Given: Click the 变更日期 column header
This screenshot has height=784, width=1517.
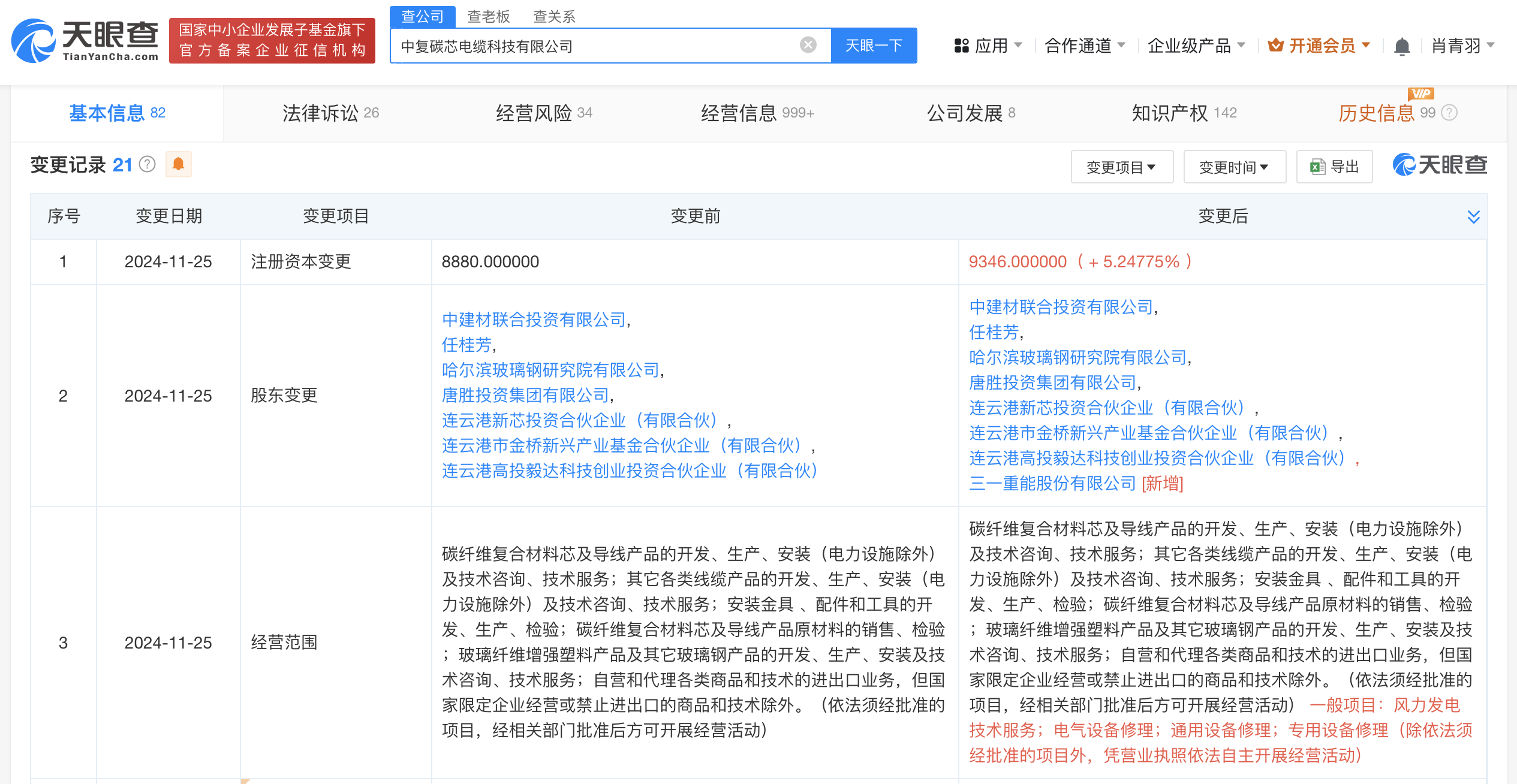Looking at the screenshot, I should click(x=168, y=216).
